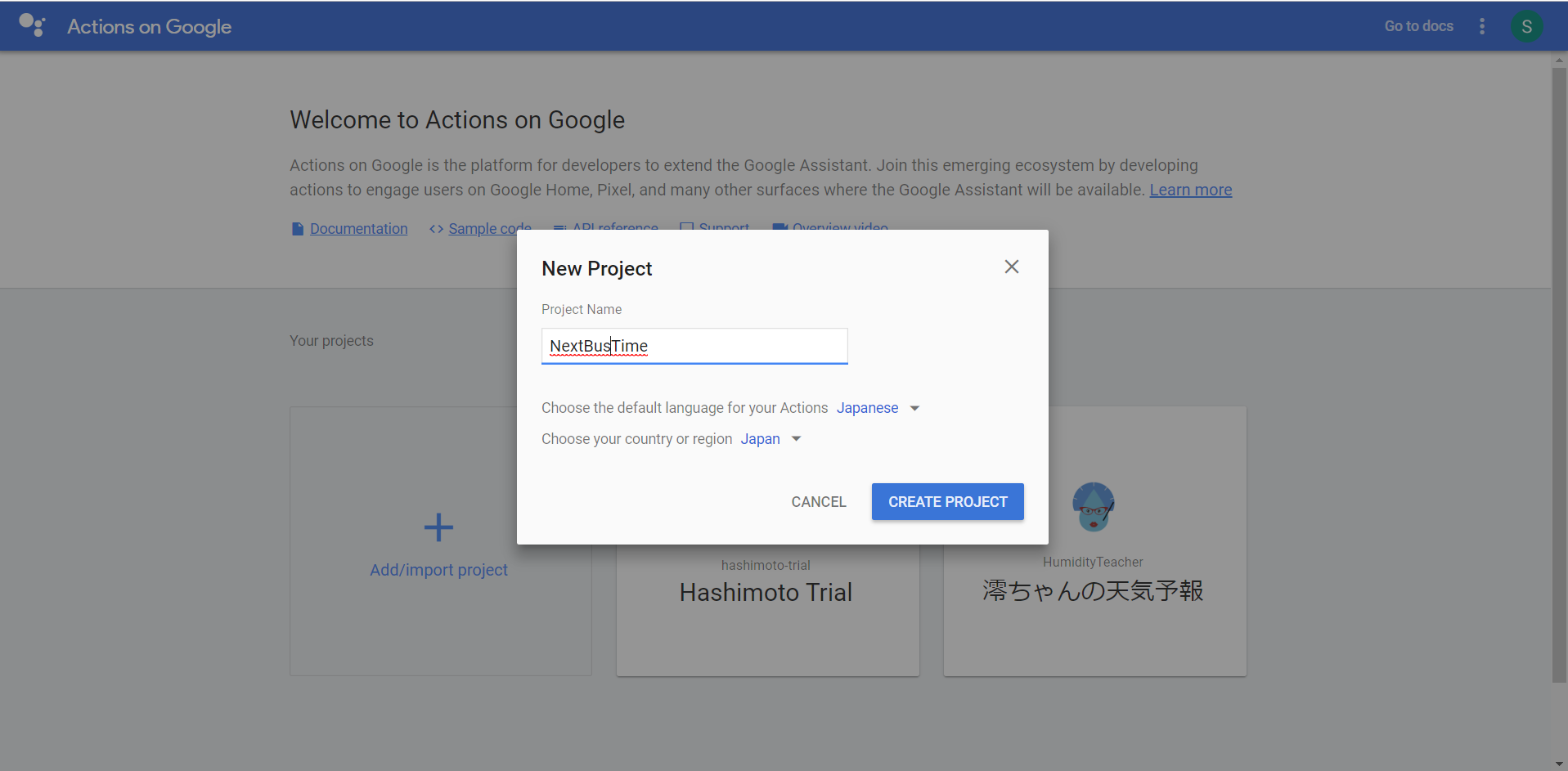Open the Sample code link
The height and width of the screenshot is (771, 1568).
pos(489,229)
